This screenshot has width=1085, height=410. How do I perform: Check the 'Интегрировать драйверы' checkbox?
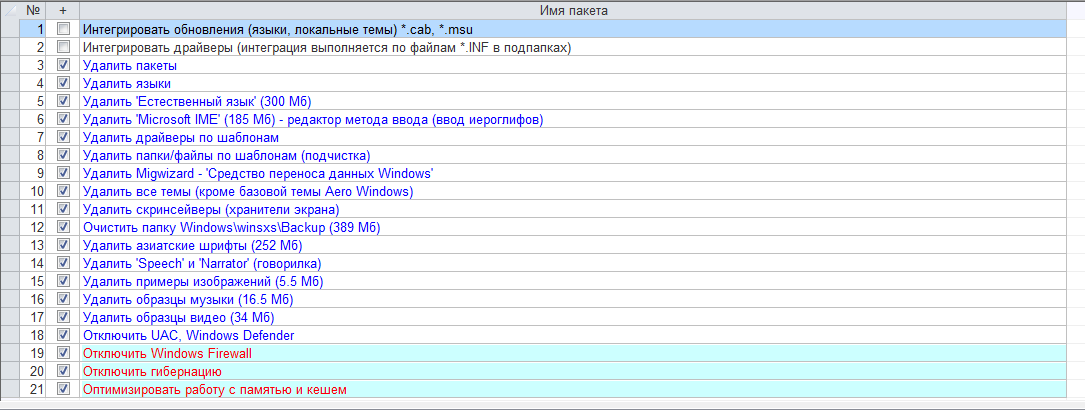tap(64, 47)
